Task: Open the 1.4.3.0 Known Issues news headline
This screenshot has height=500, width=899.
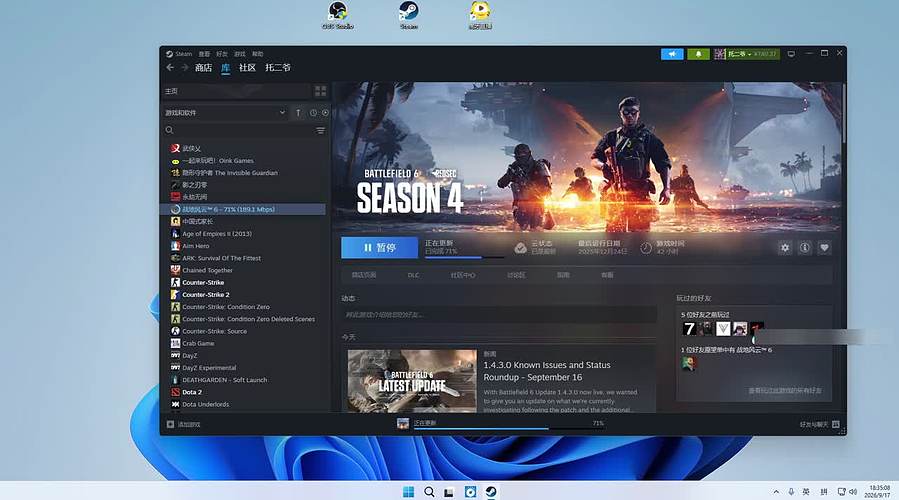Action: [x=547, y=371]
